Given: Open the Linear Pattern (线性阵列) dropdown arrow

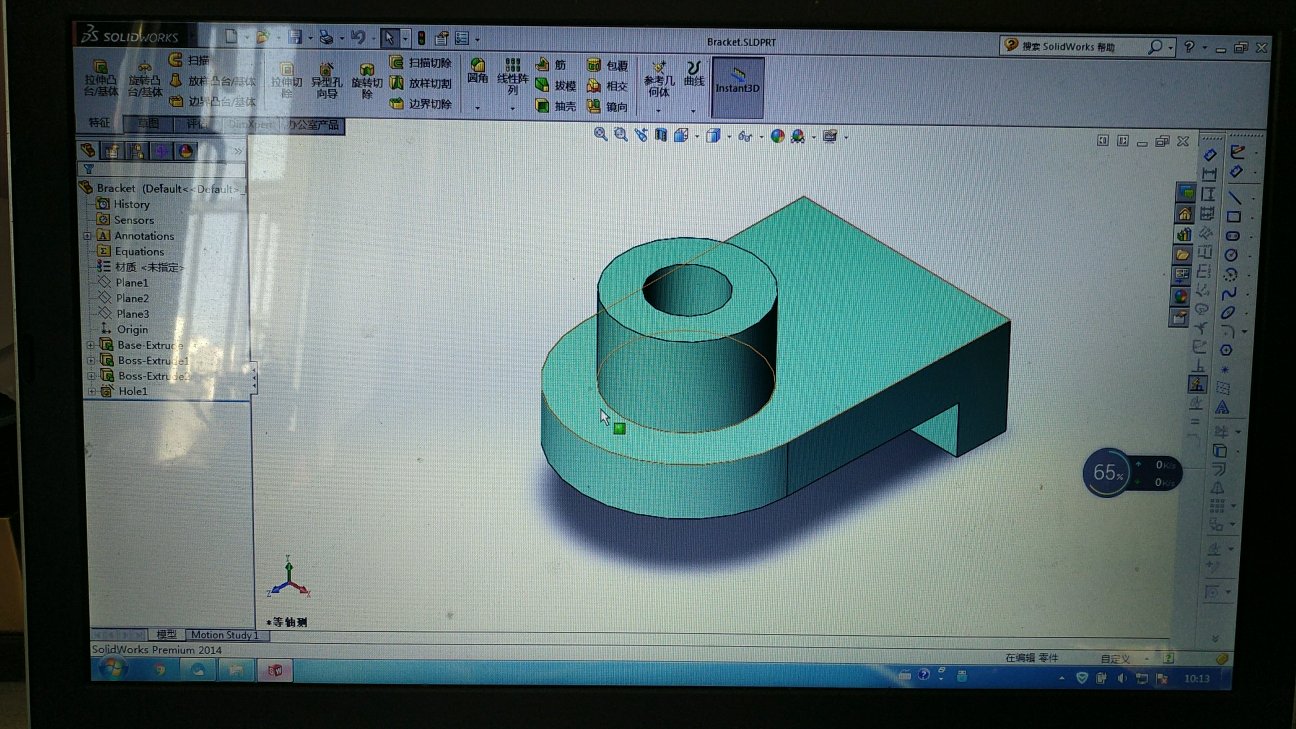Looking at the screenshot, I should 513,107.
